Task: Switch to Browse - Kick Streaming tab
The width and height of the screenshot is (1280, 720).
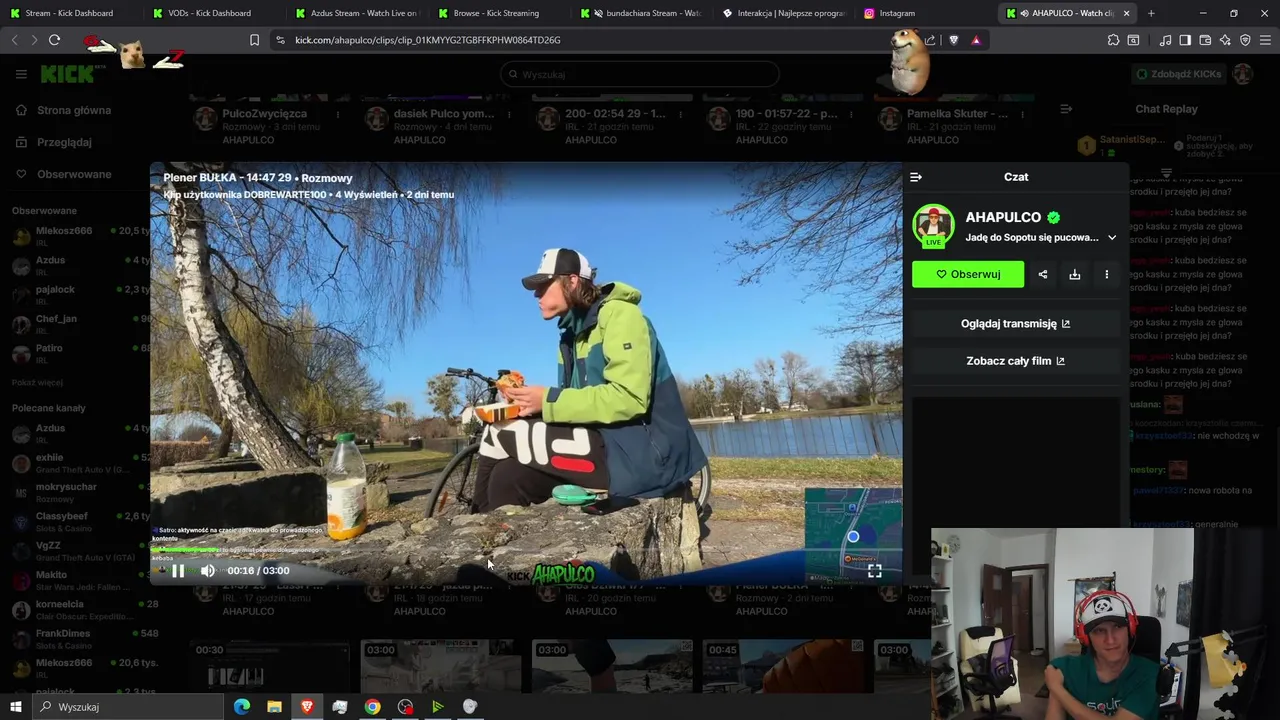Action: [496, 13]
